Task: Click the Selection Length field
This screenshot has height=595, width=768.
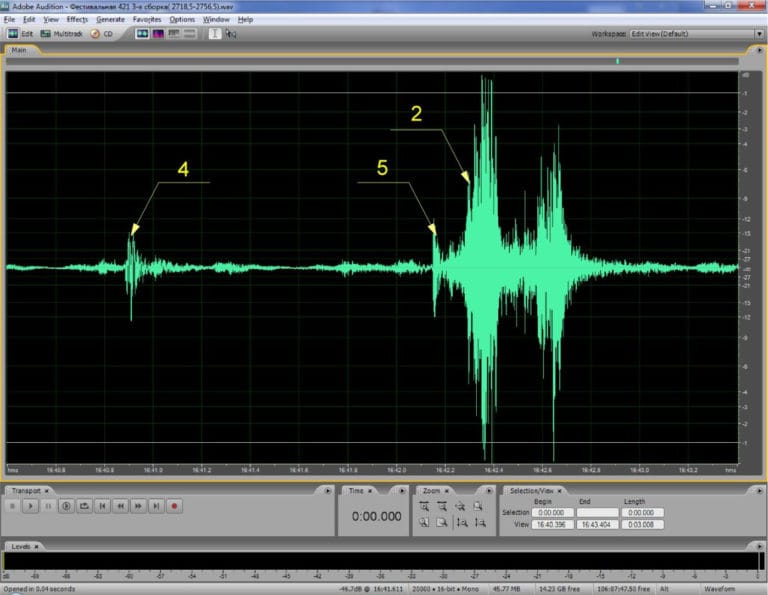Action: 643,513
